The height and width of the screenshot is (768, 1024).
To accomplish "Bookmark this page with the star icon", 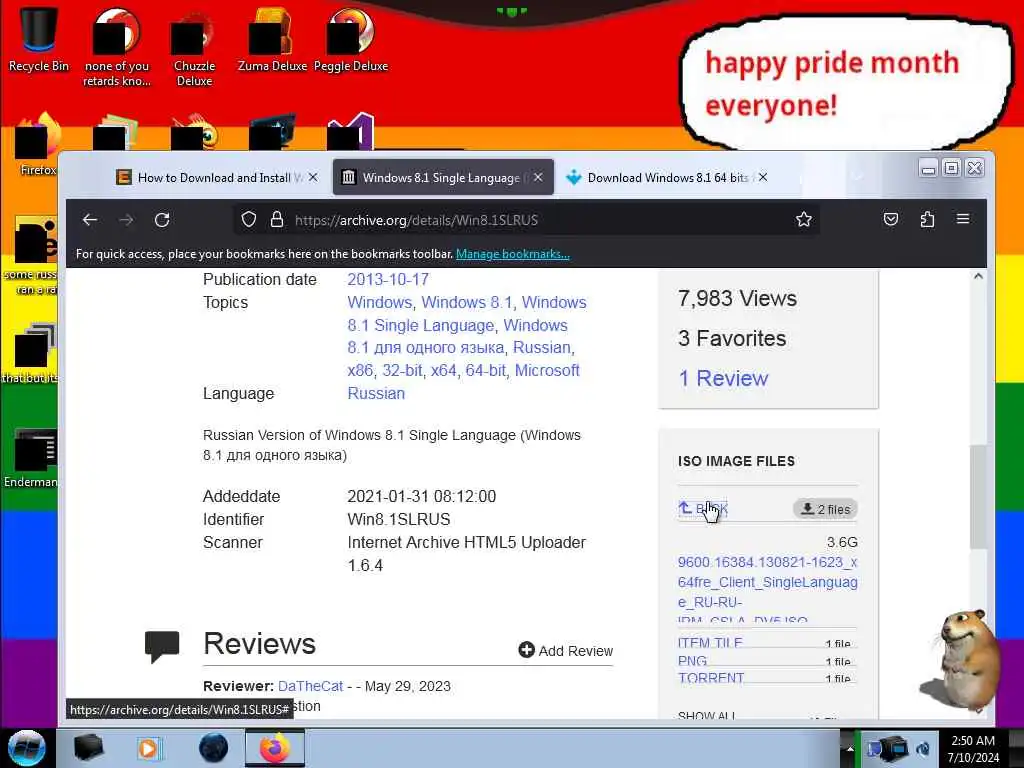I will click(803, 219).
